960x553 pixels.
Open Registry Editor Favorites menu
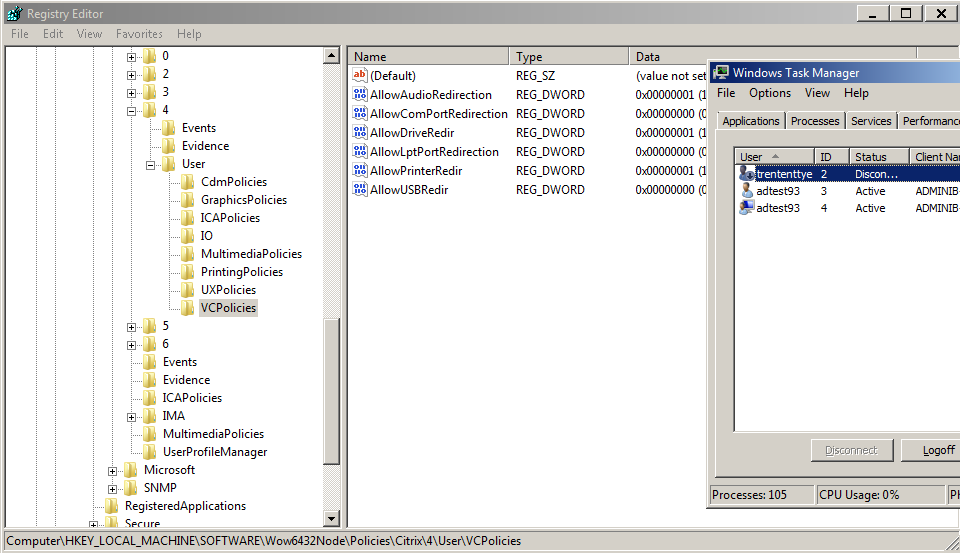(x=139, y=34)
